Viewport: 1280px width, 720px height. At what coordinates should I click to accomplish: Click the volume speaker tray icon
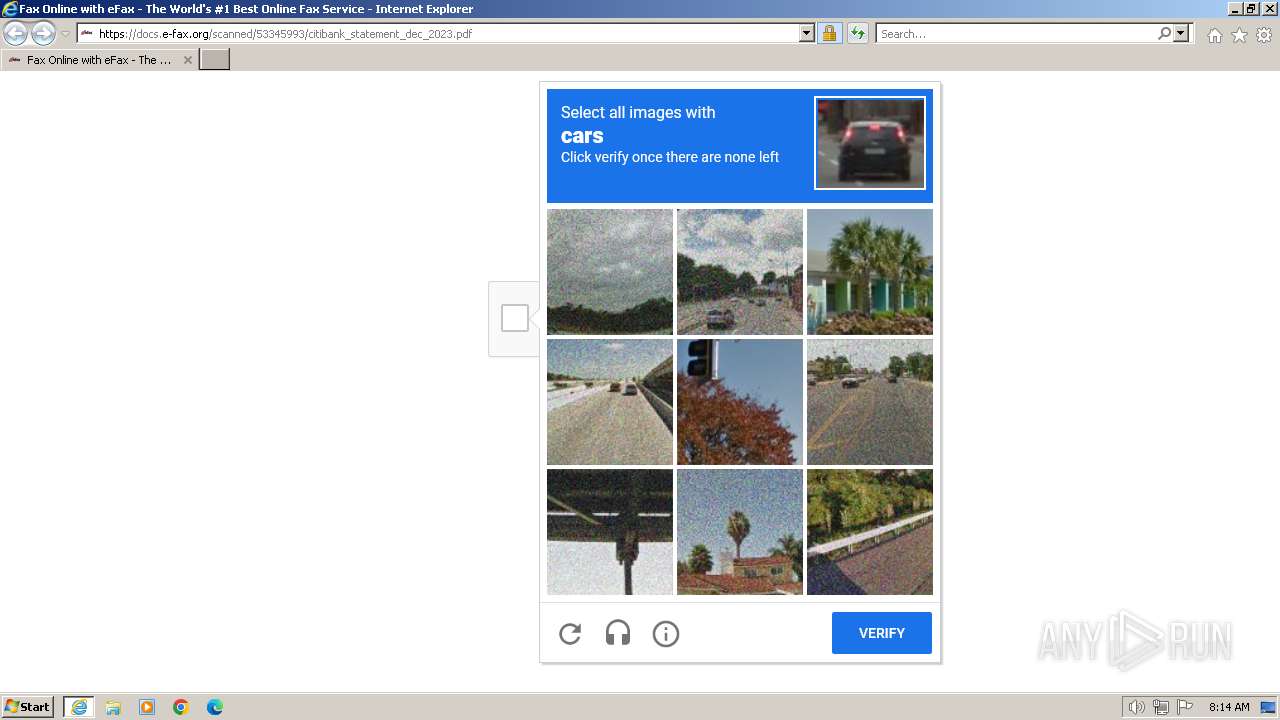click(1136, 707)
